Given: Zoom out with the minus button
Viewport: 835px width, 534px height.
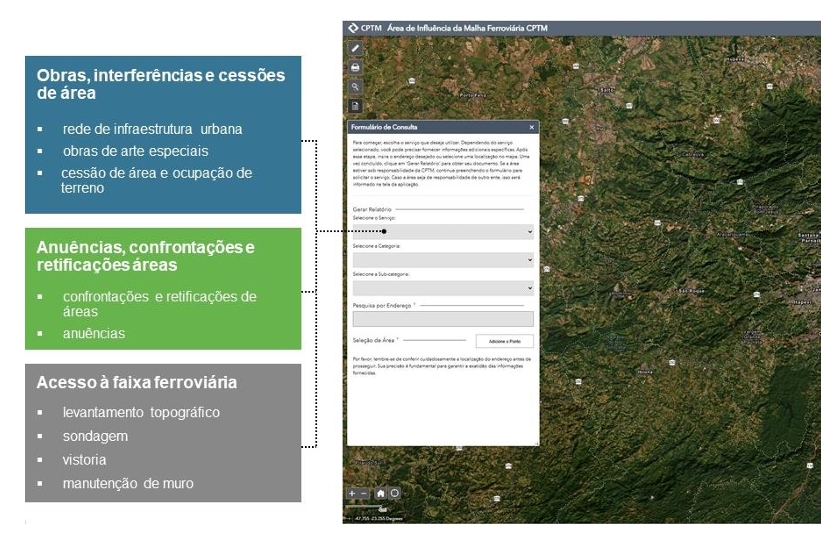Looking at the screenshot, I should 364,493.
